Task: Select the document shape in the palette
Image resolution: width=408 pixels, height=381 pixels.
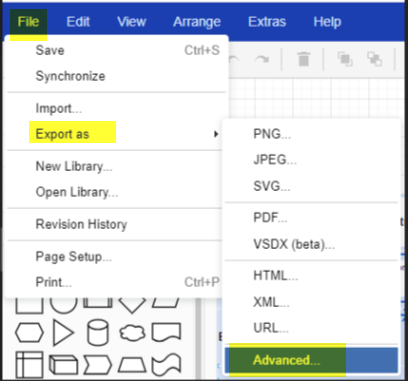Action: [x=166, y=332]
